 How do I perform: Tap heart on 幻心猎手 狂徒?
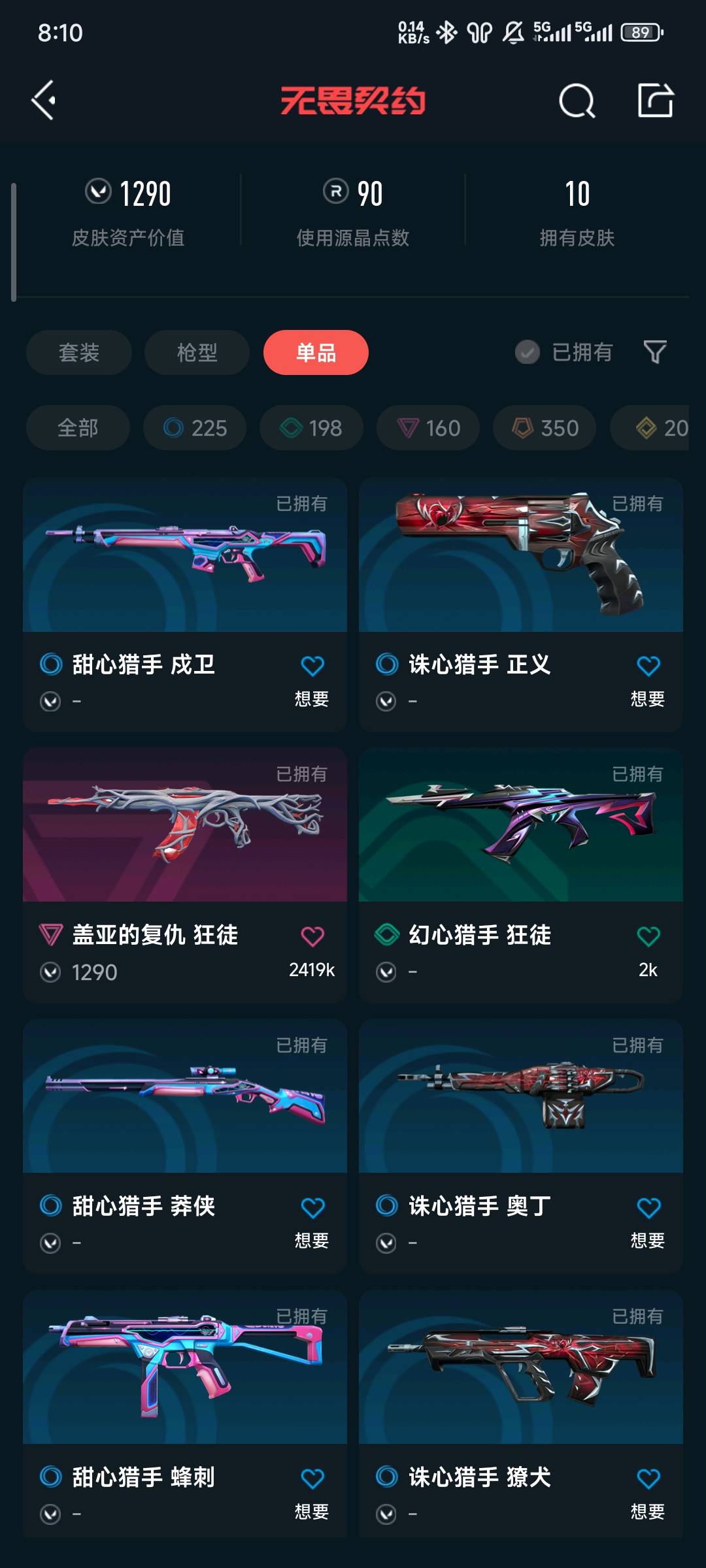(x=648, y=936)
